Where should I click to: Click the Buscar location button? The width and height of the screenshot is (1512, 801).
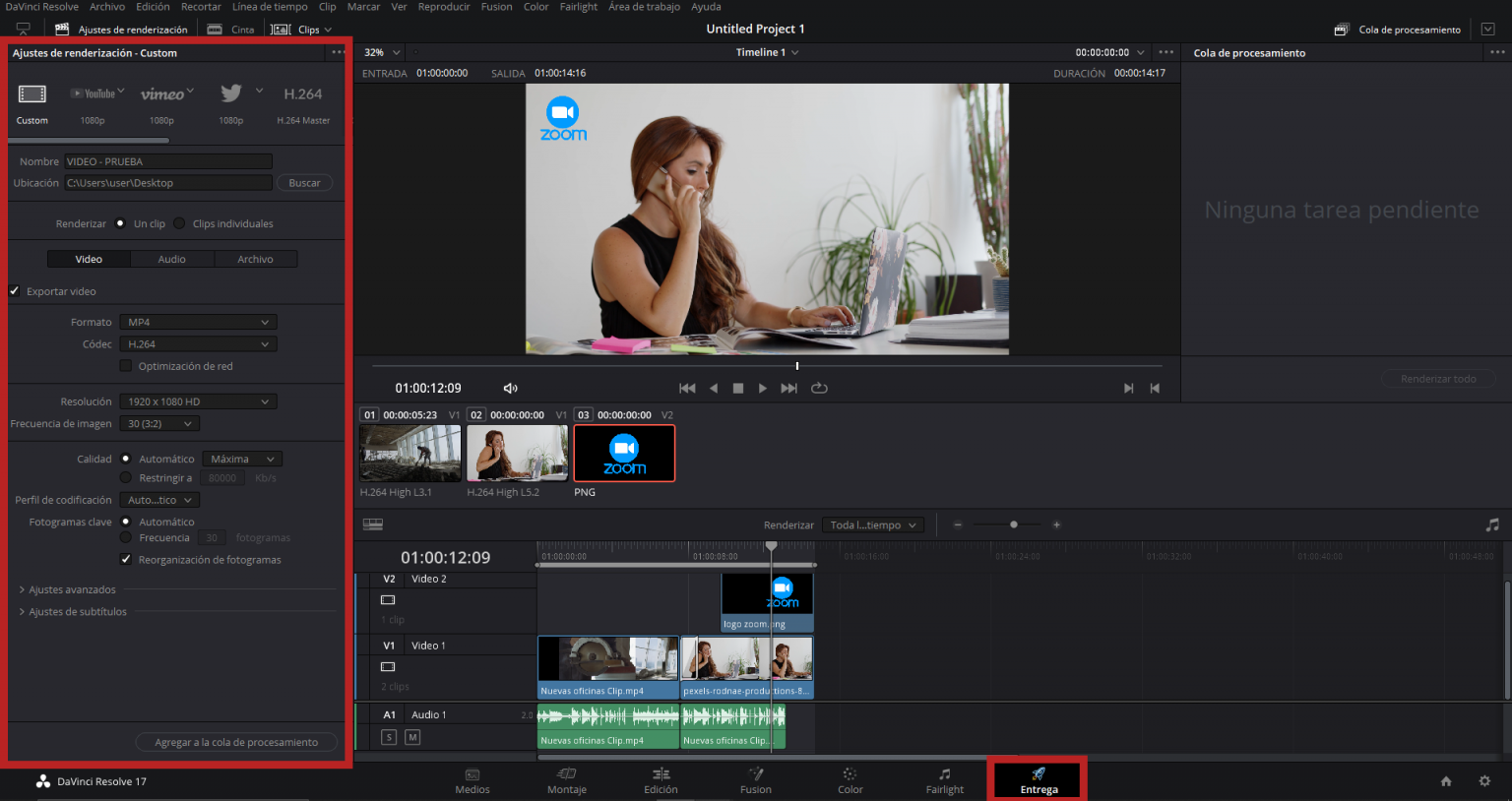[304, 183]
